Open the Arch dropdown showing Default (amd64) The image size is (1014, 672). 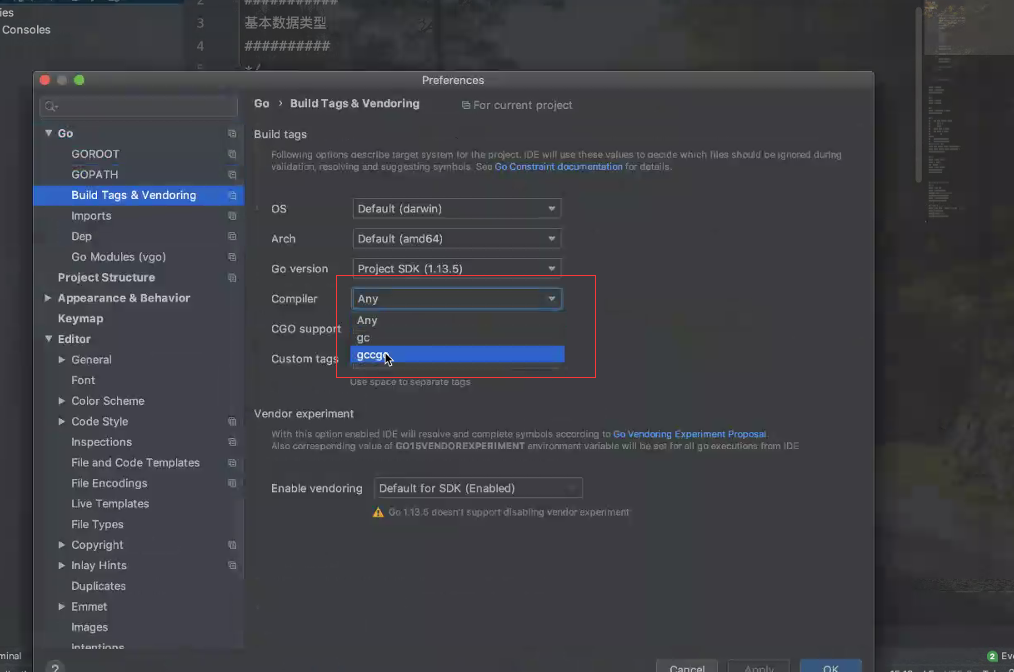coord(457,239)
